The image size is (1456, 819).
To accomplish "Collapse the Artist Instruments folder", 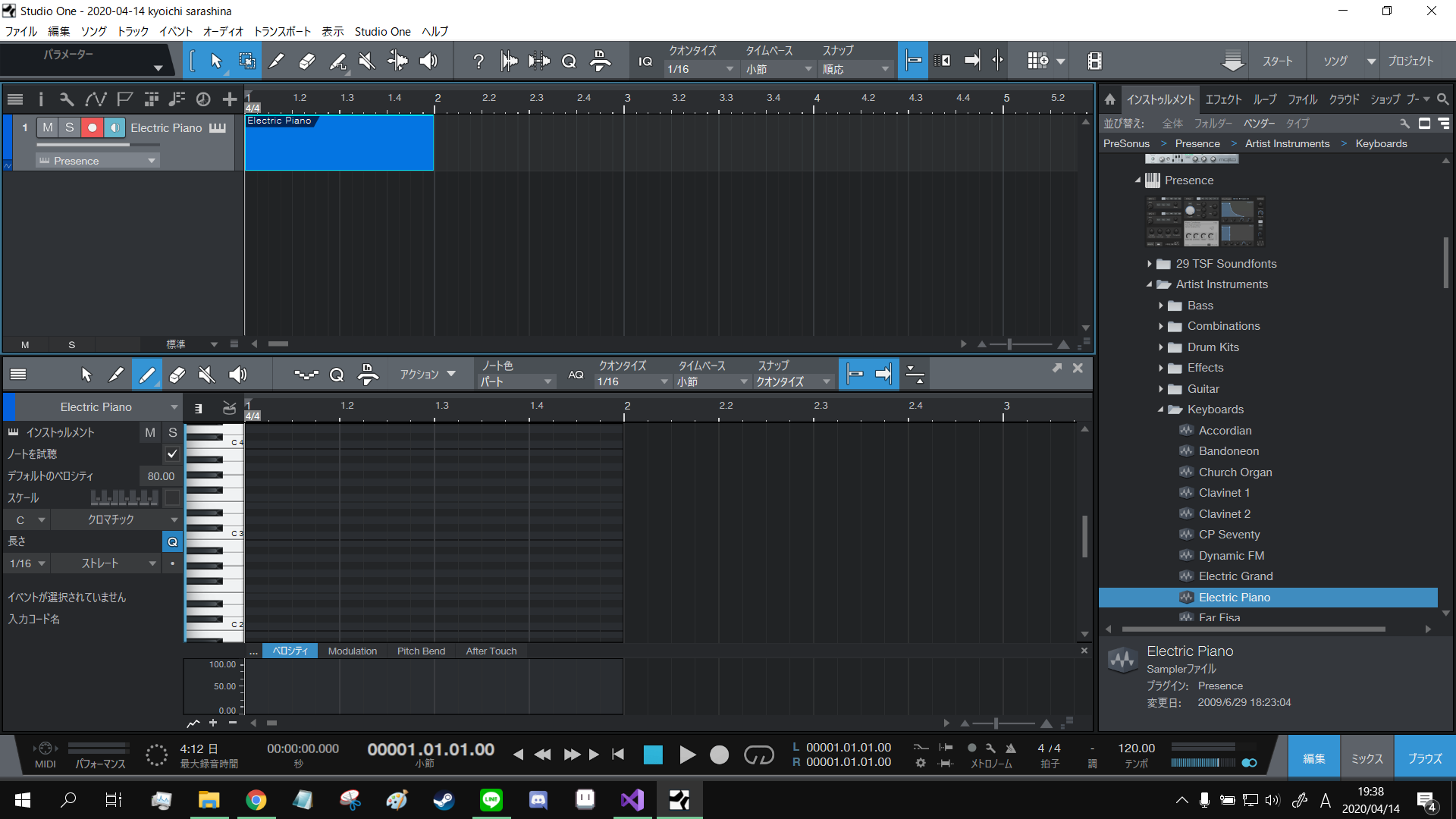I will (1150, 284).
